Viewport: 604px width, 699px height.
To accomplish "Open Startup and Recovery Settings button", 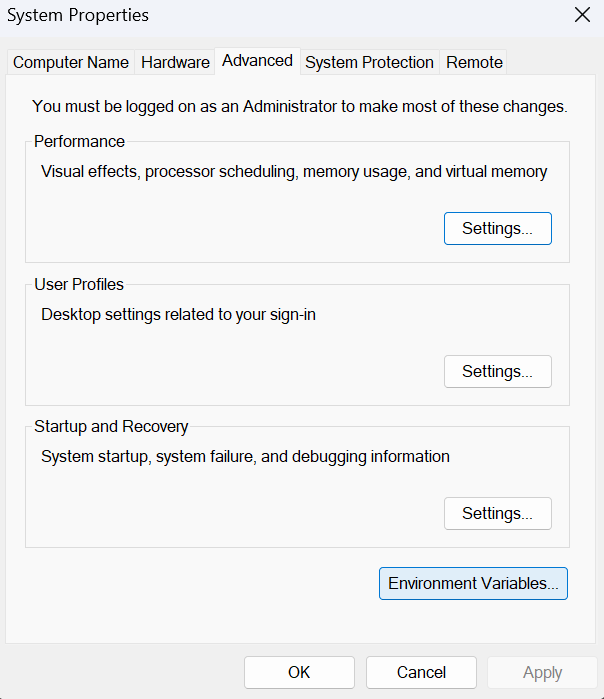I will tap(497, 514).
